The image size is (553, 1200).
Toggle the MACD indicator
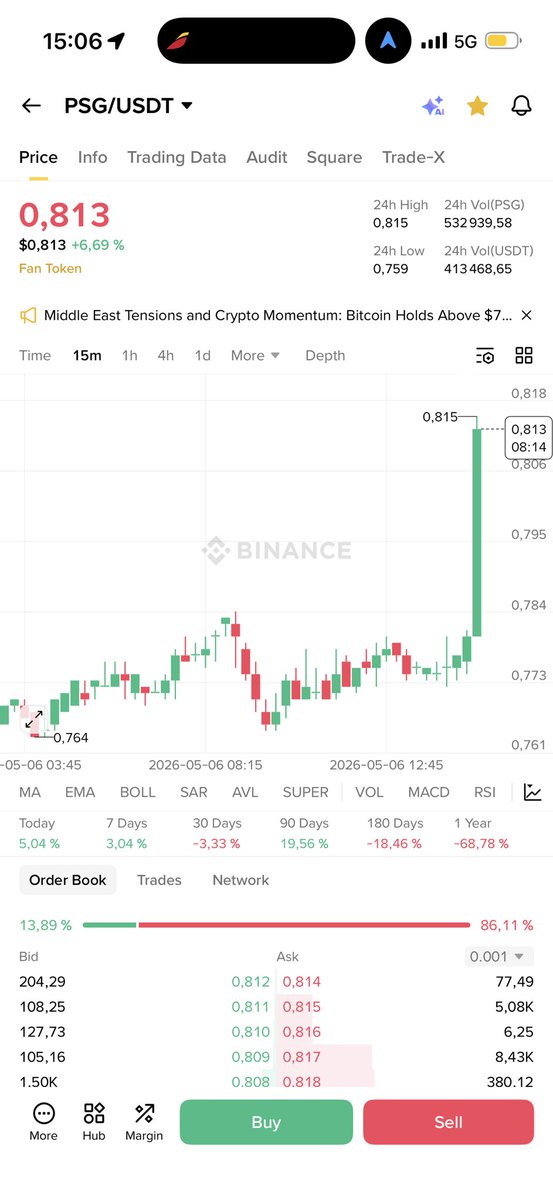coord(429,792)
